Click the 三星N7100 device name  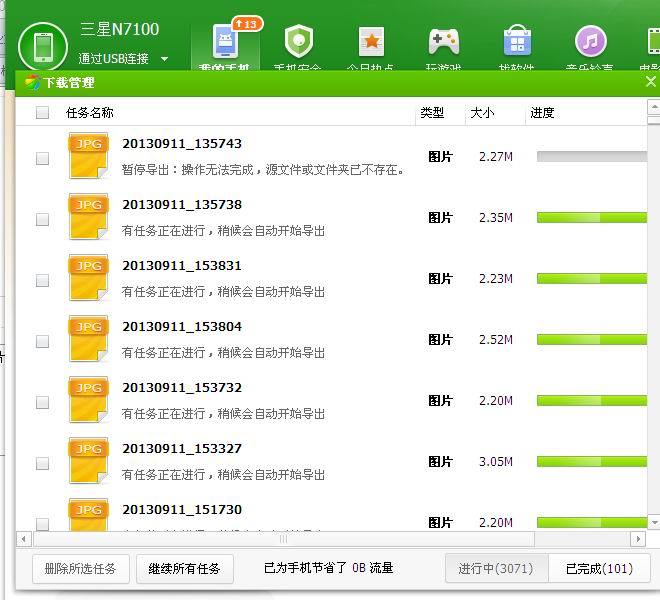pyautogui.click(x=120, y=29)
